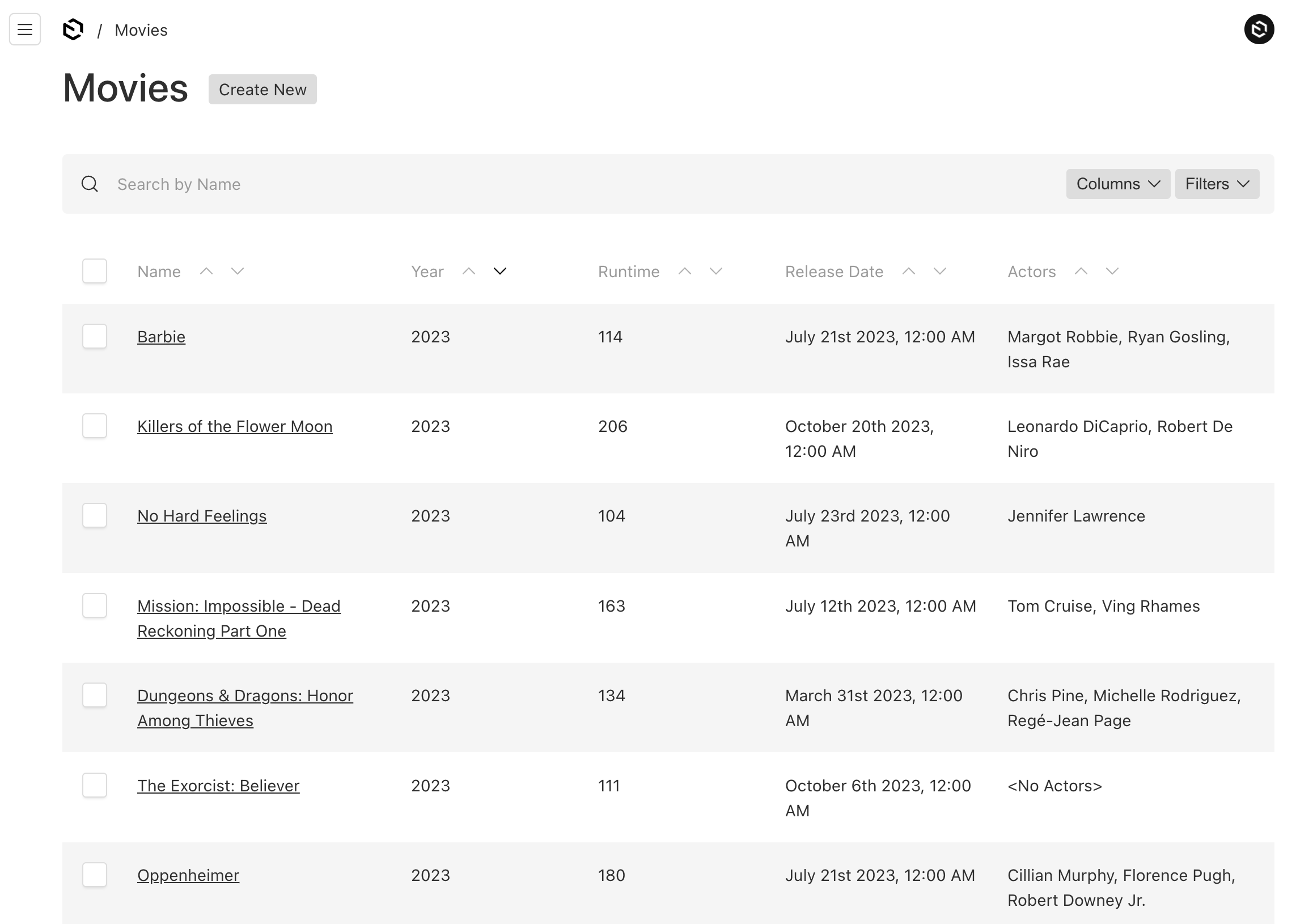
Task: Sort Actors column ascending arrow
Action: 1080,271
